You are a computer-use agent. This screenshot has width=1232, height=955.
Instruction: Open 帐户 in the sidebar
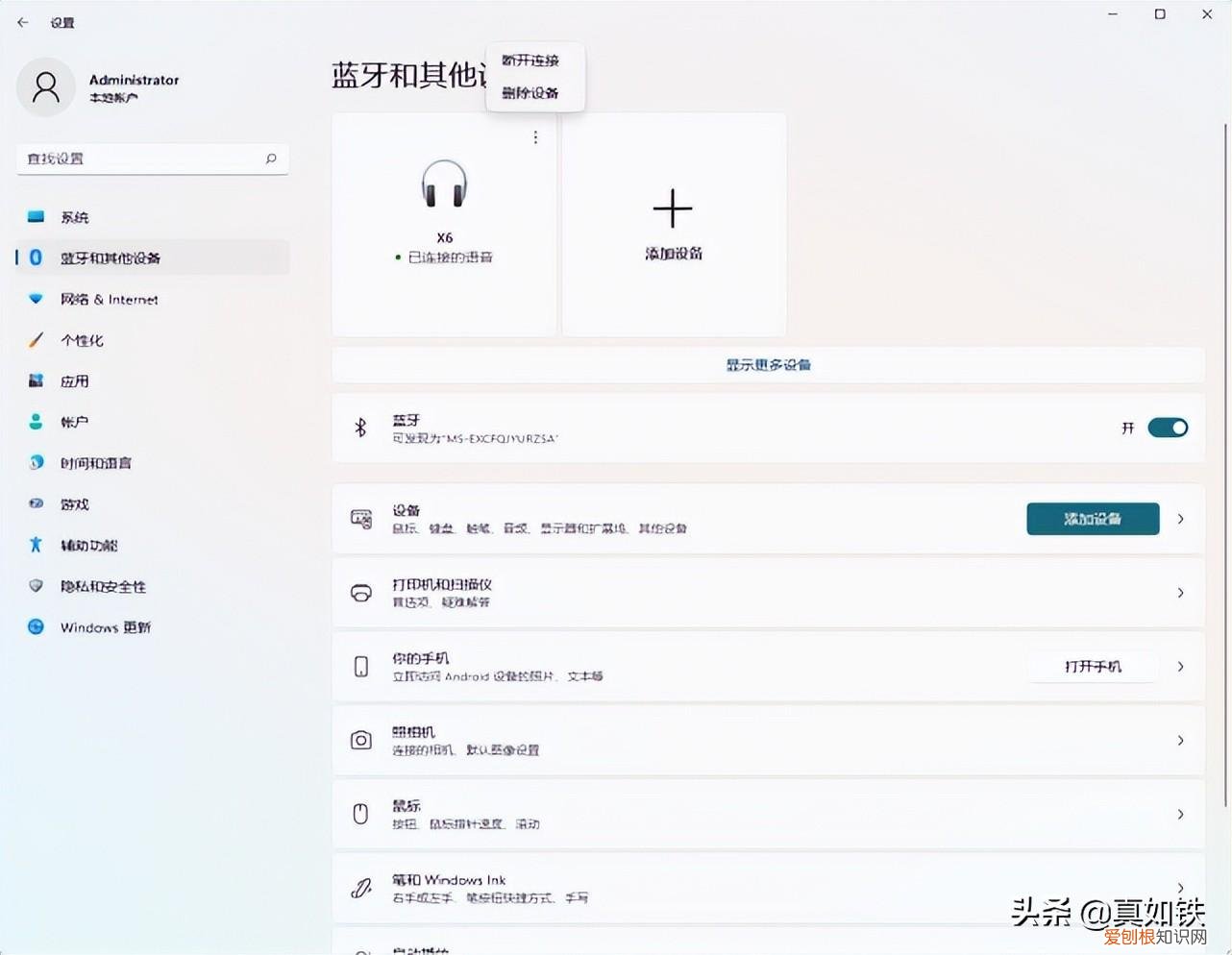click(x=153, y=422)
